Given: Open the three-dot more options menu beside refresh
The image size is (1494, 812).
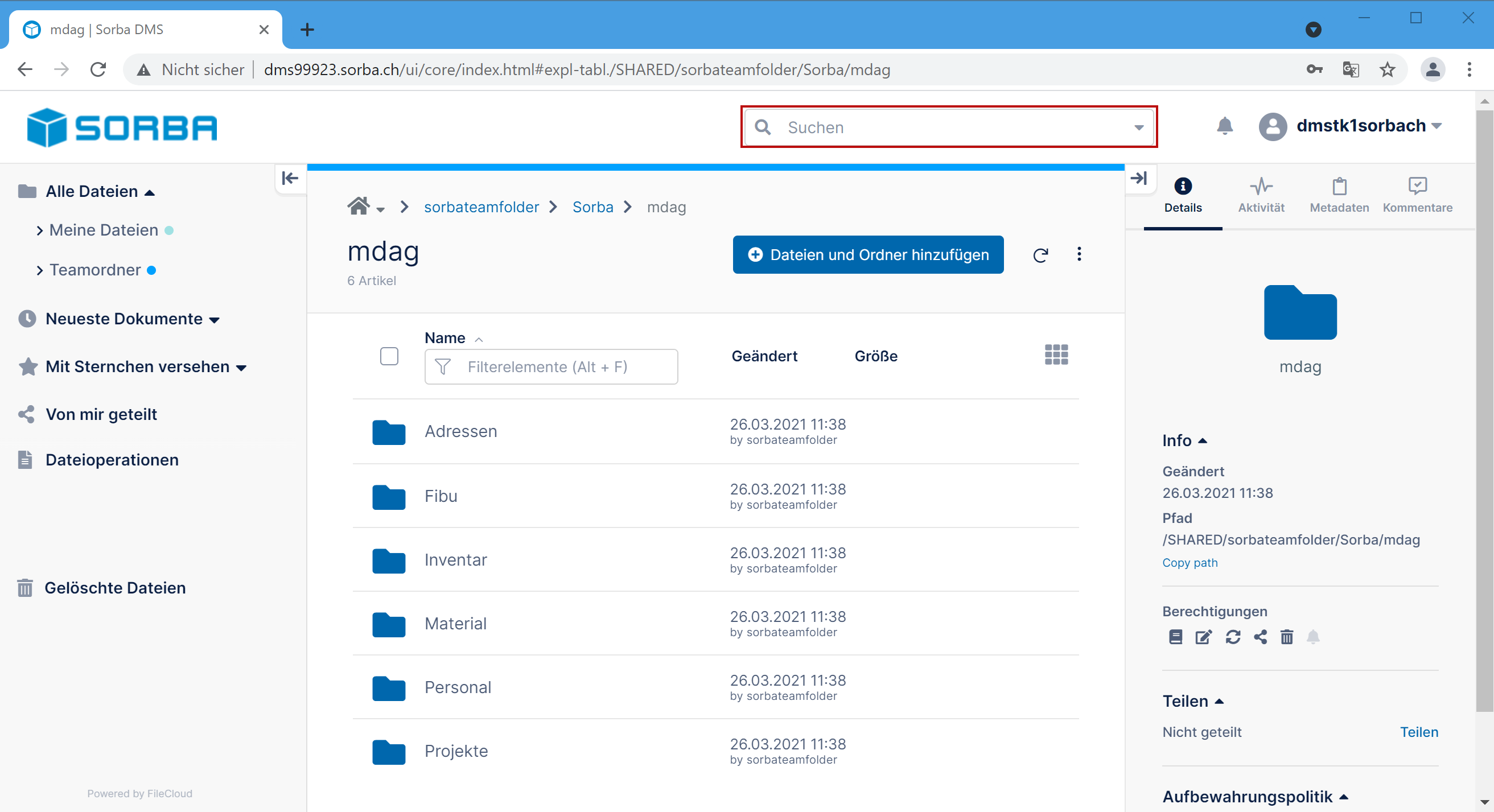Looking at the screenshot, I should coord(1079,254).
